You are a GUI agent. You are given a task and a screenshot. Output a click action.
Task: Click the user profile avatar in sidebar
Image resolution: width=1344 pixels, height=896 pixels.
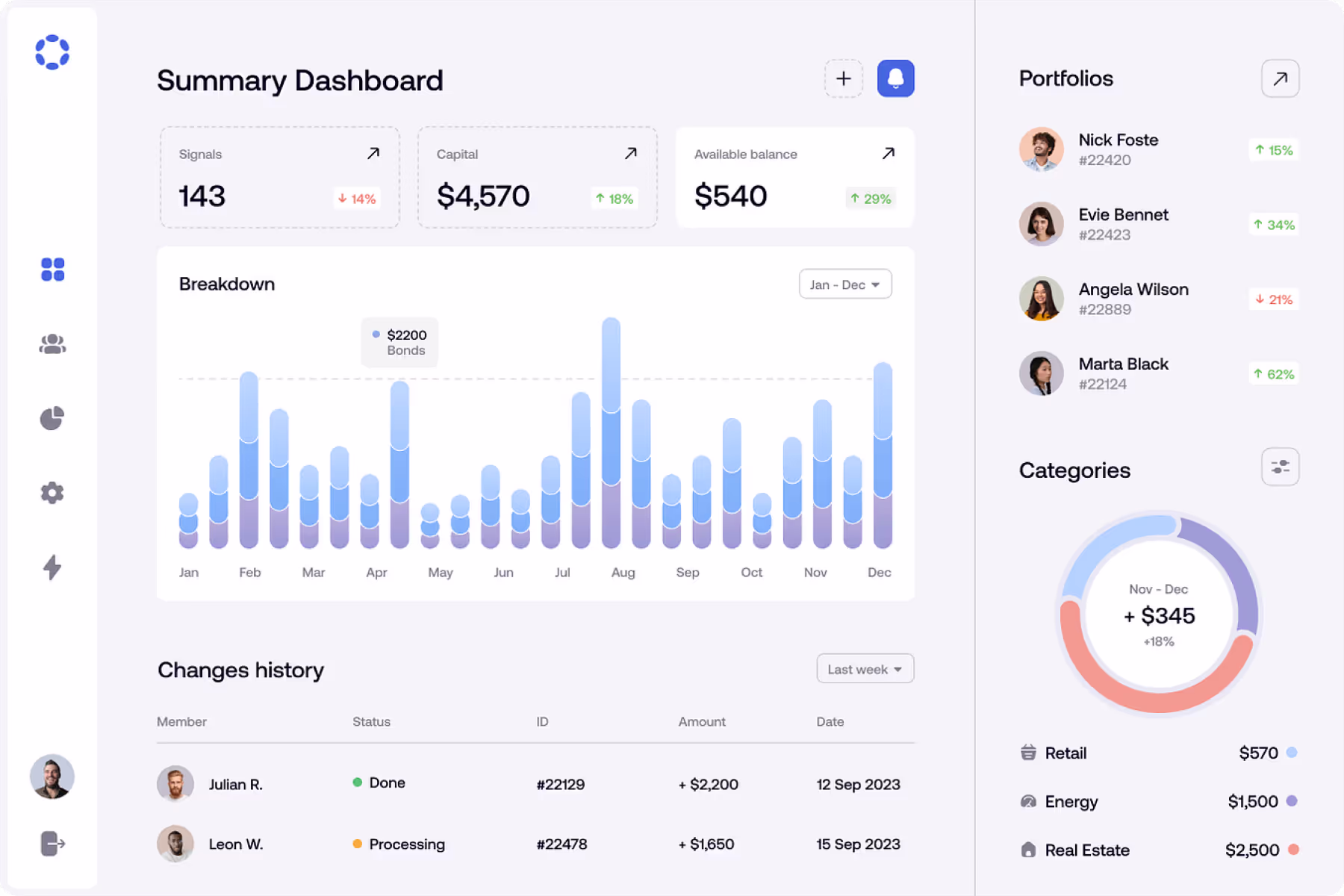tap(52, 777)
